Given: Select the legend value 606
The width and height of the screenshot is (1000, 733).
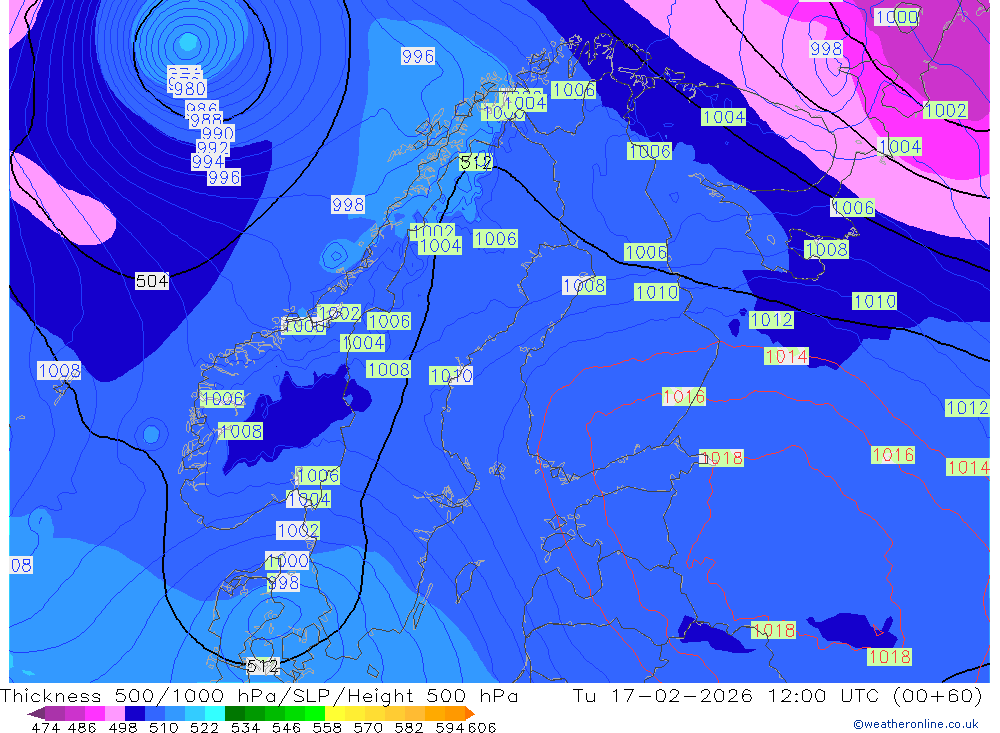Looking at the screenshot, I should (x=482, y=727).
